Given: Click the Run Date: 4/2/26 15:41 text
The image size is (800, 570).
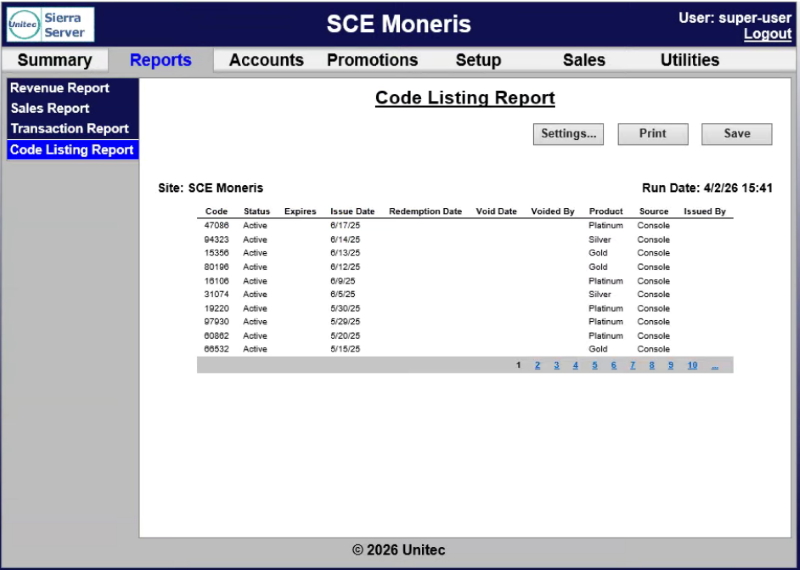Looking at the screenshot, I should [x=707, y=188].
